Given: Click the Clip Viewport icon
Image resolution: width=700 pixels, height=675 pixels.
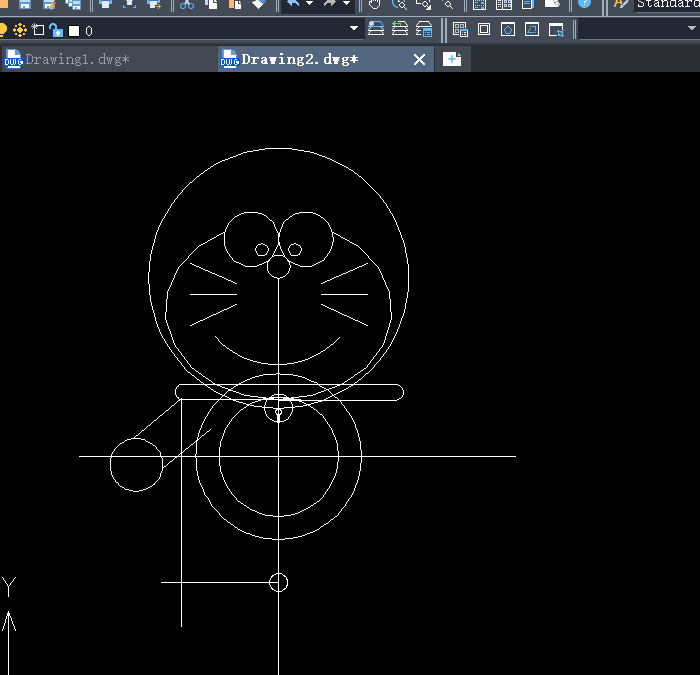Looking at the screenshot, I should tap(556, 30).
